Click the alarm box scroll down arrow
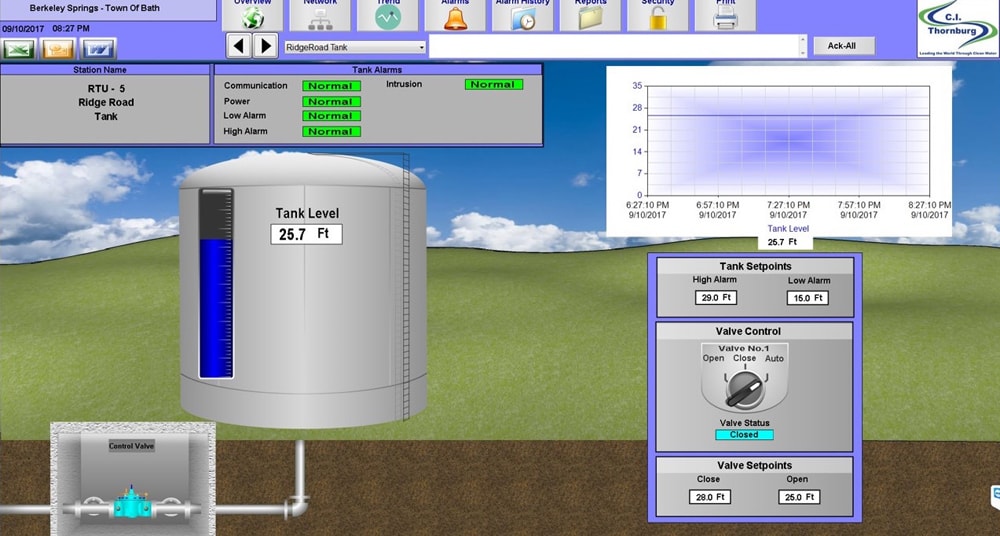The image size is (1000, 536). [803, 54]
